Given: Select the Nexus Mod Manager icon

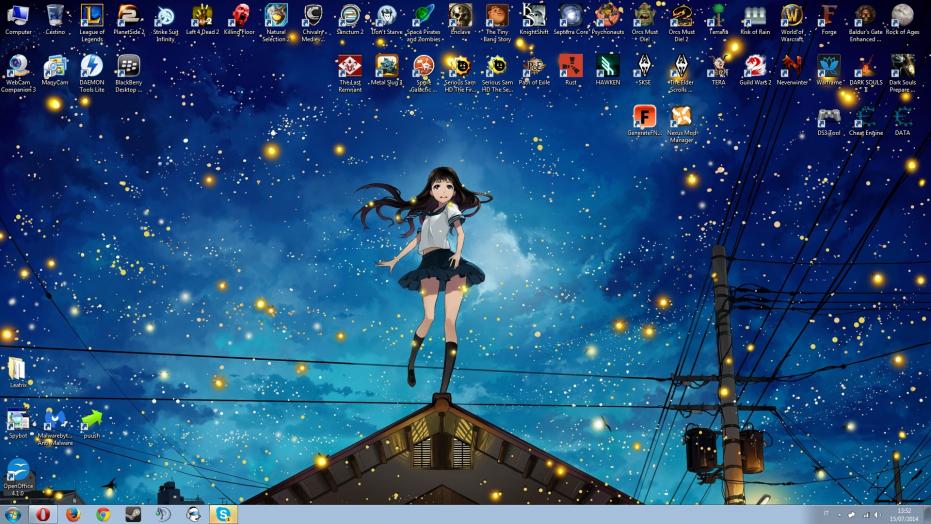Looking at the screenshot, I should 682,123.
